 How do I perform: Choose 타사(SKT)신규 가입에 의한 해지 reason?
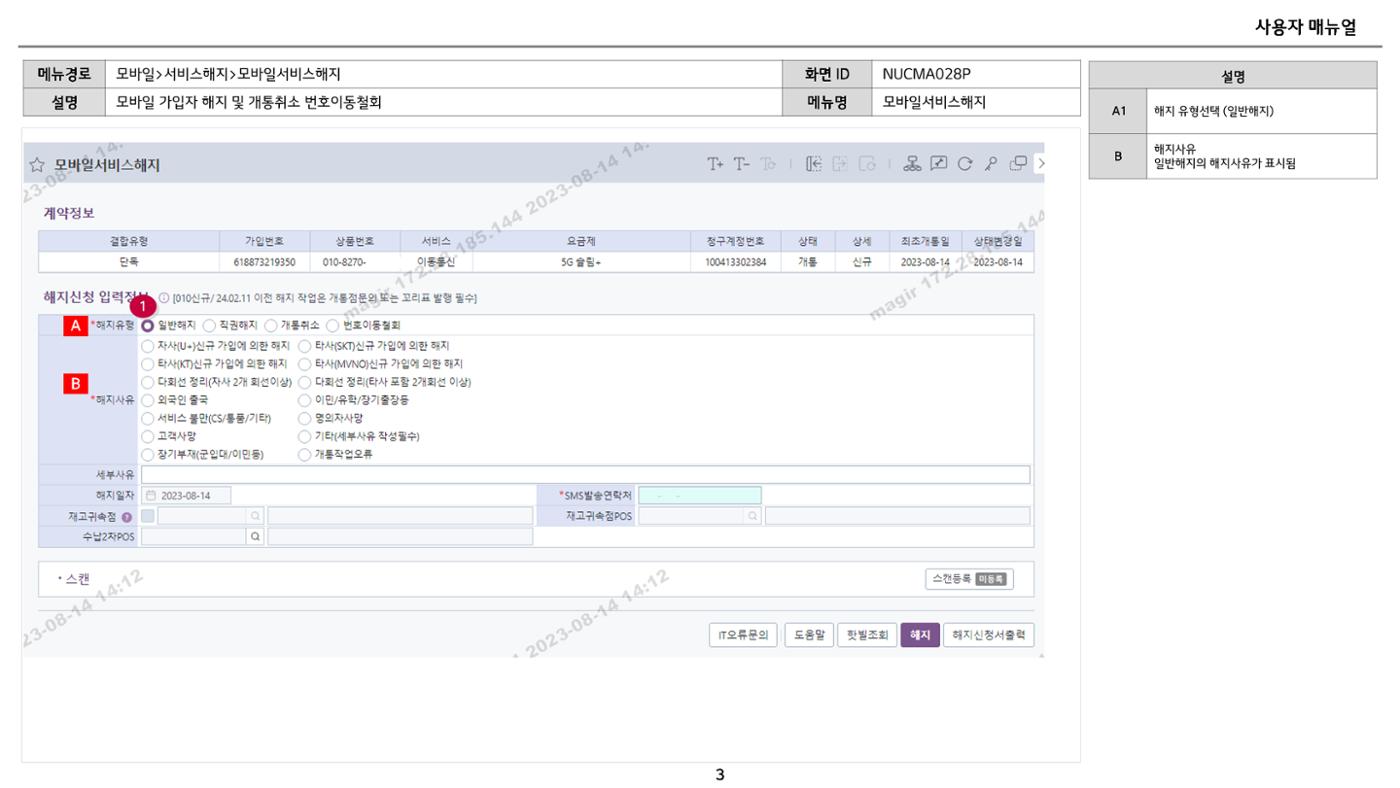tap(305, 345)
